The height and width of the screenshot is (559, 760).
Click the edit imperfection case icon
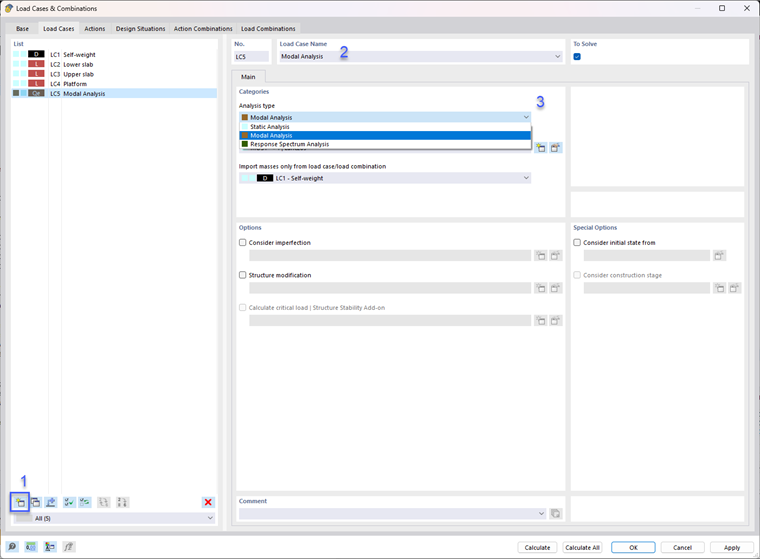coord(555,256)
